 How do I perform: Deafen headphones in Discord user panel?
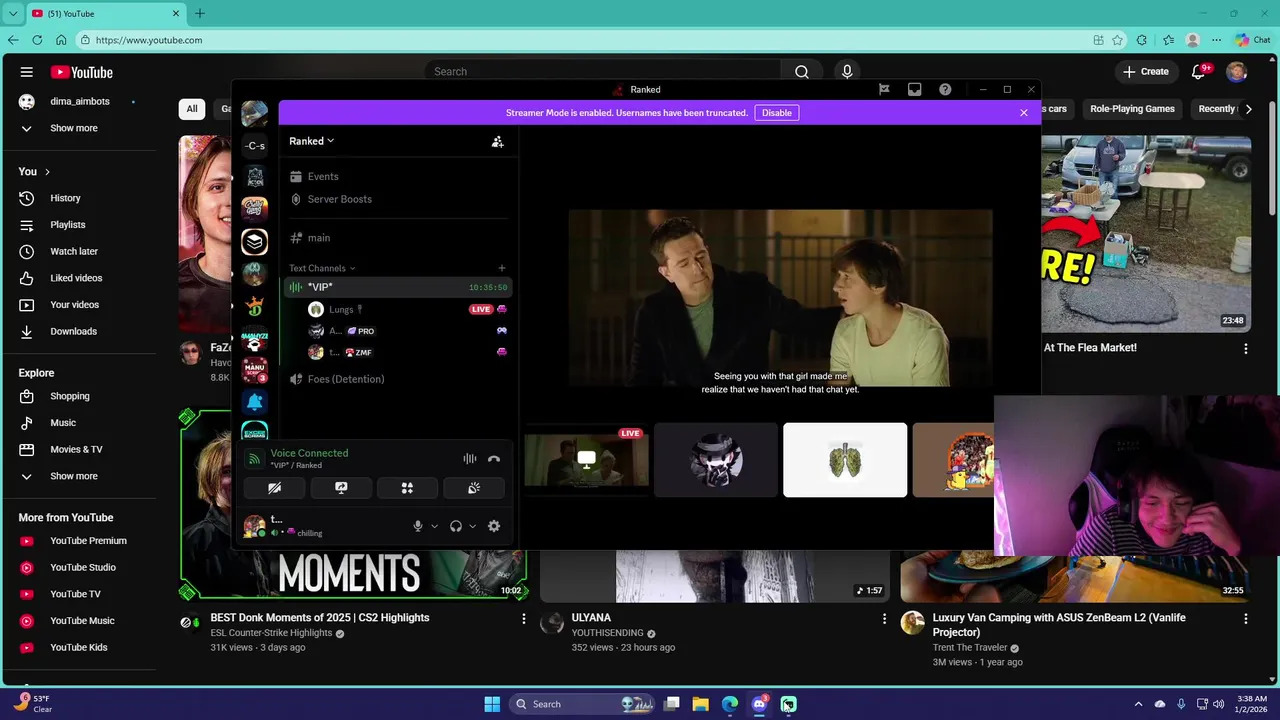click(x=456, y=526)
